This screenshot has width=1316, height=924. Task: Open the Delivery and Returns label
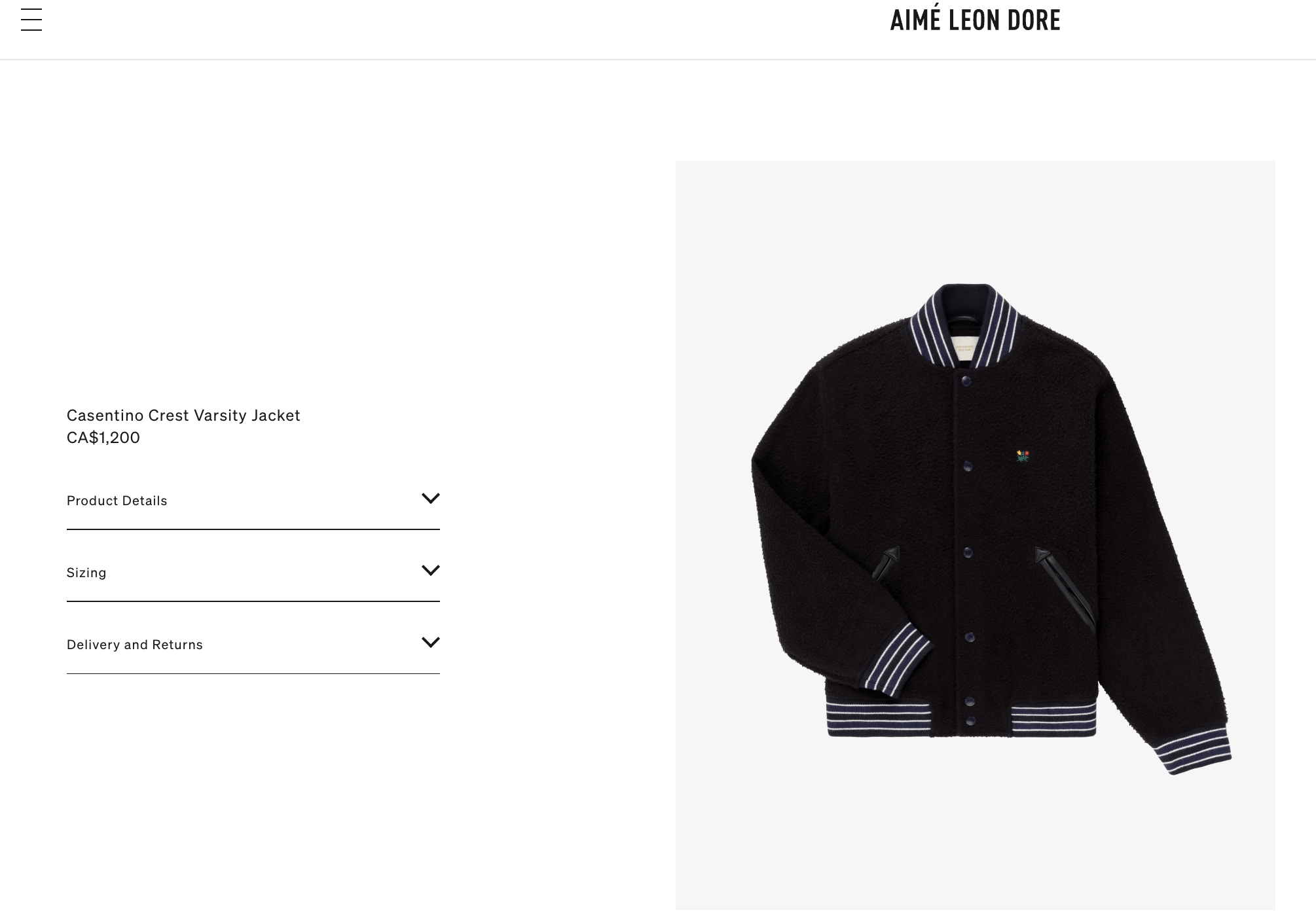[135, 645]
